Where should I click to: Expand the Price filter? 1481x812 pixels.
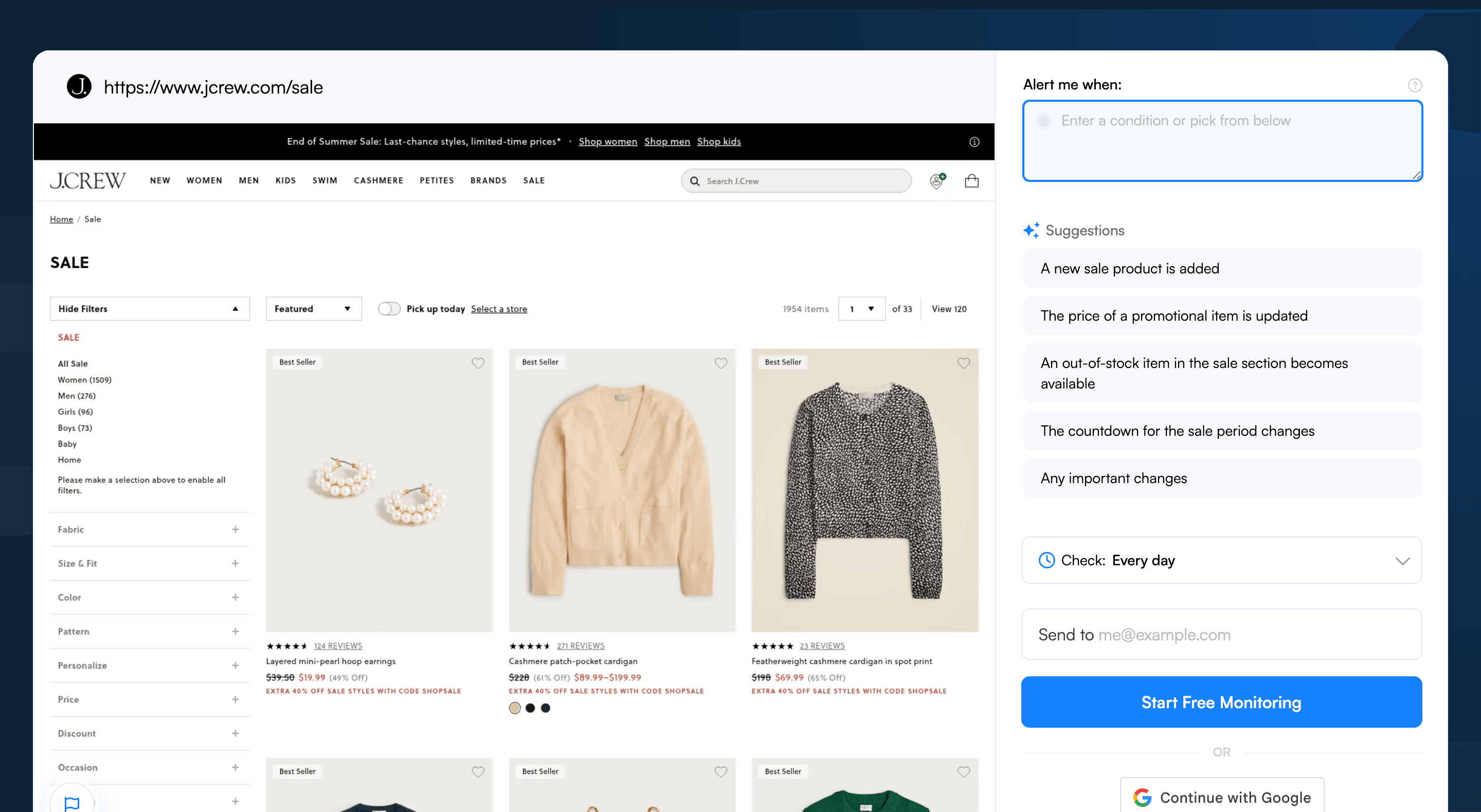pos(150,699)
